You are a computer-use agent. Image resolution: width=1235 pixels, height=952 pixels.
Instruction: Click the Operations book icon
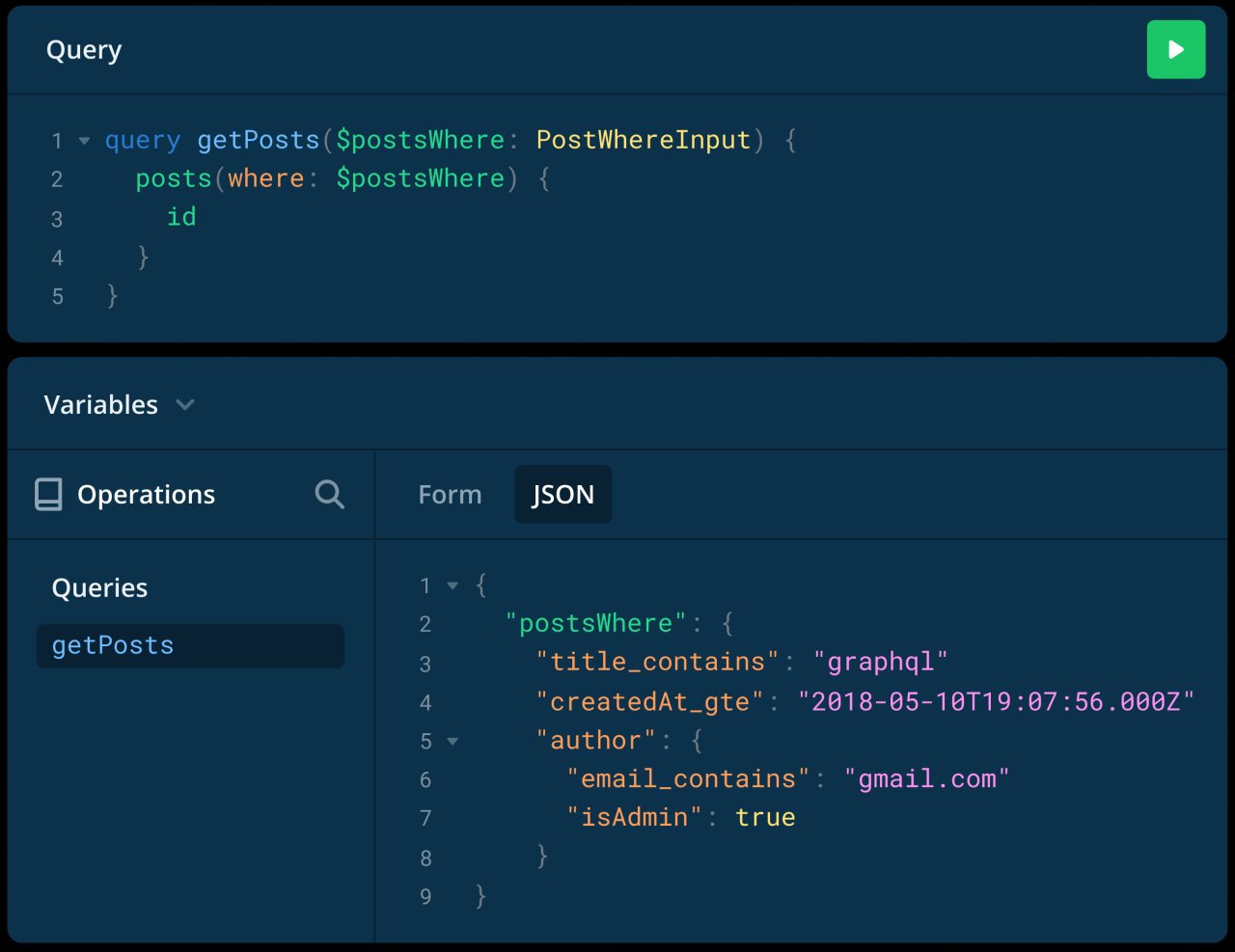point(48,494)
